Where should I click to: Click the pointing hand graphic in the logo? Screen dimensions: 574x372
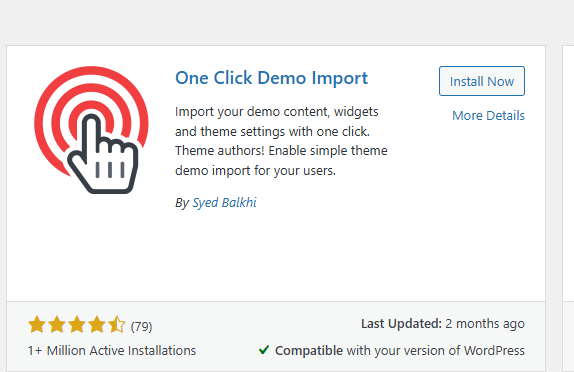point(103,154)
